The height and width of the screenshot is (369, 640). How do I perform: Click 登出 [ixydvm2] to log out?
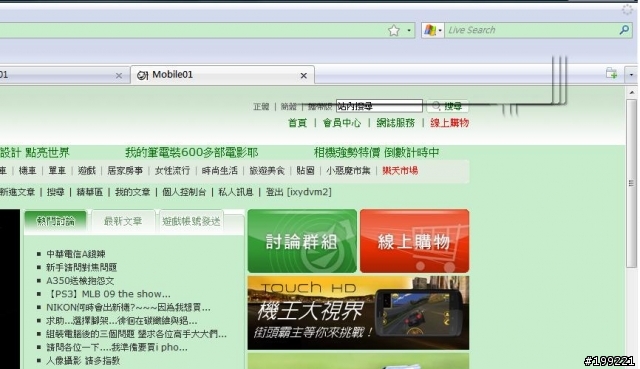298,192
